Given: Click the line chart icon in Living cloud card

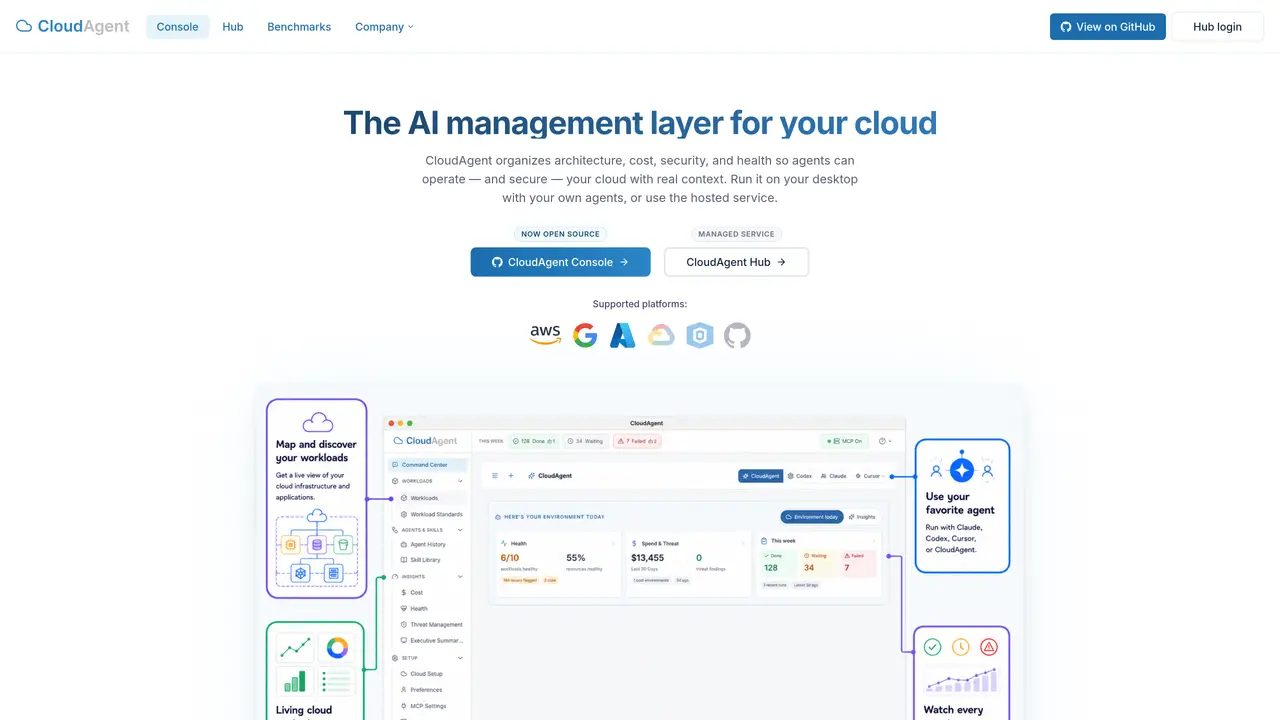Looking at the screenshot, I should click(294, 648).
